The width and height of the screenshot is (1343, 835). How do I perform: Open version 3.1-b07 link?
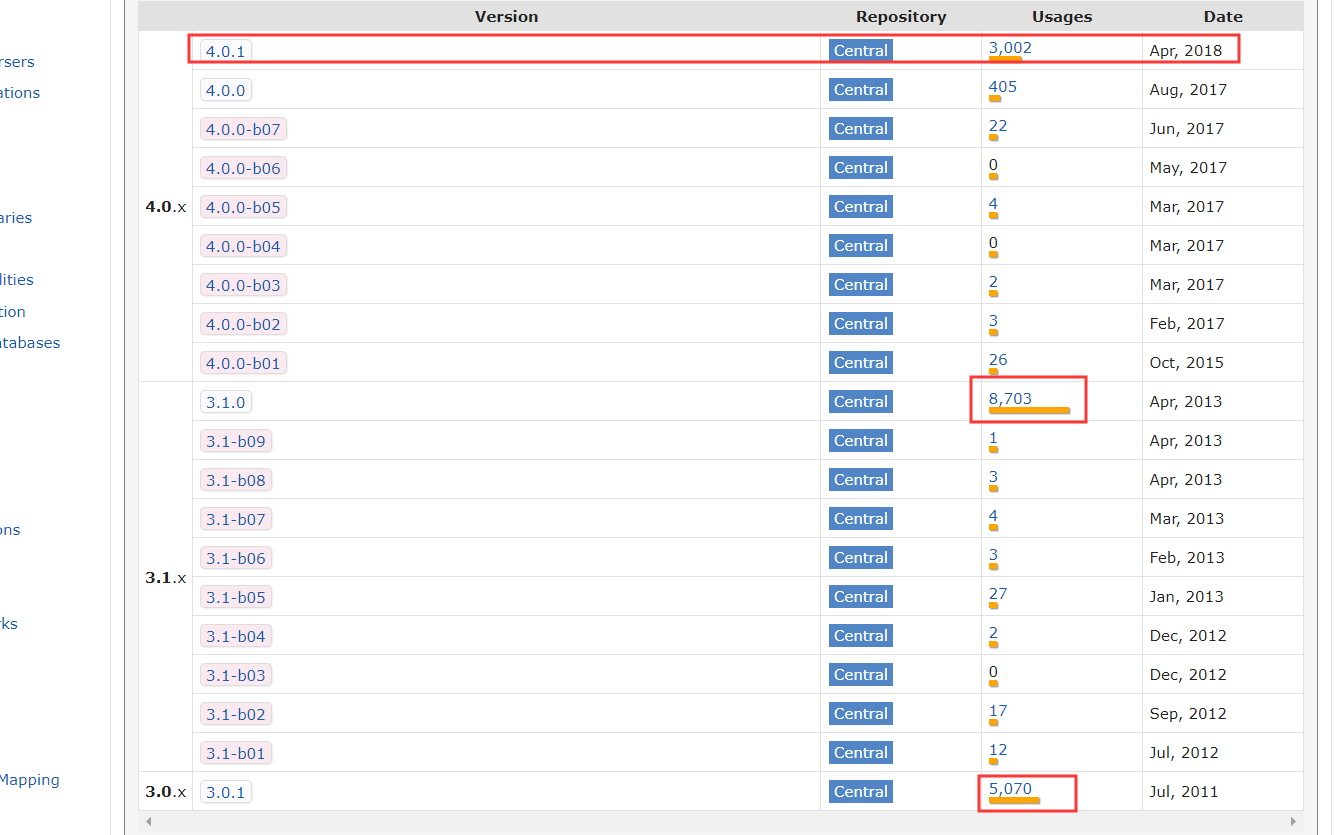[x=236, y=519]
